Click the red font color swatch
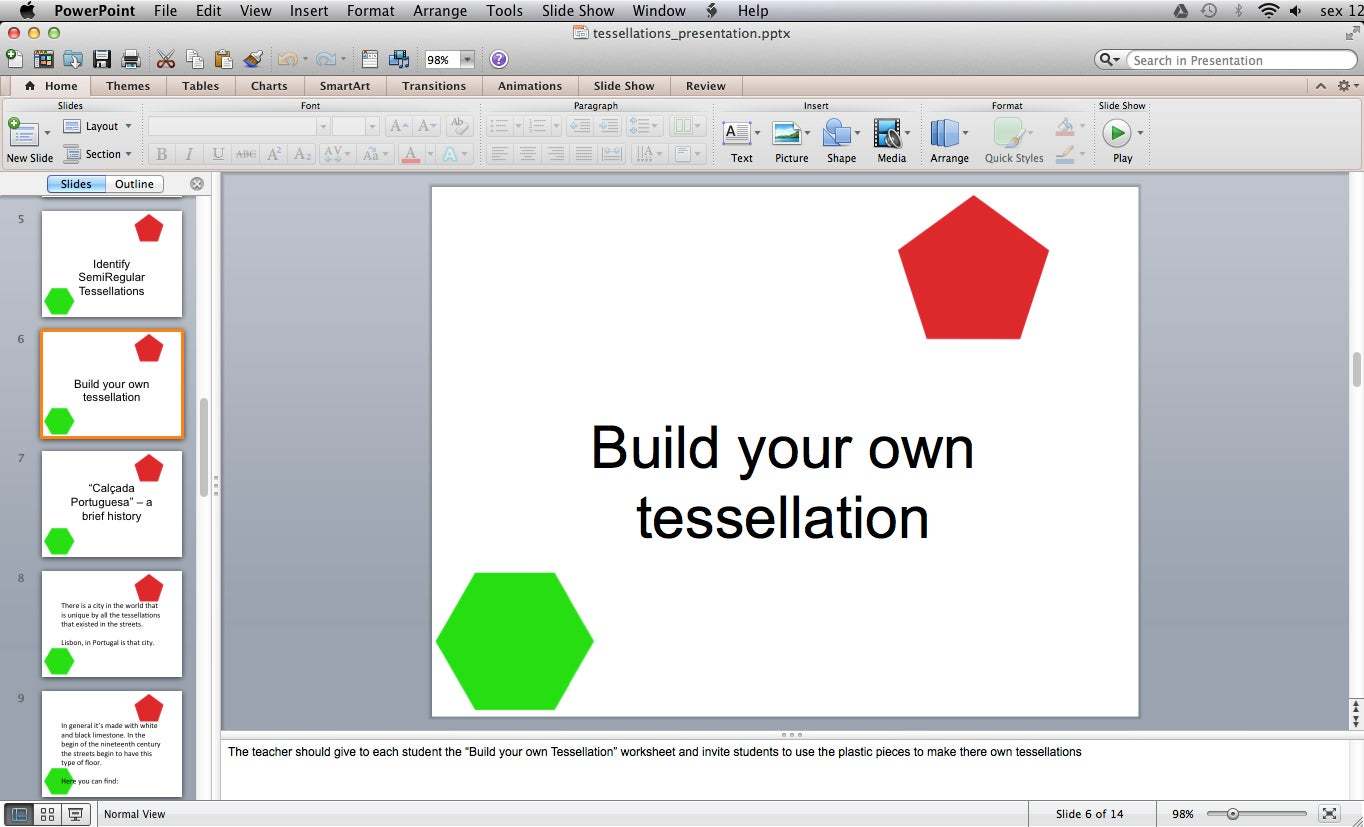 [410, 154]
